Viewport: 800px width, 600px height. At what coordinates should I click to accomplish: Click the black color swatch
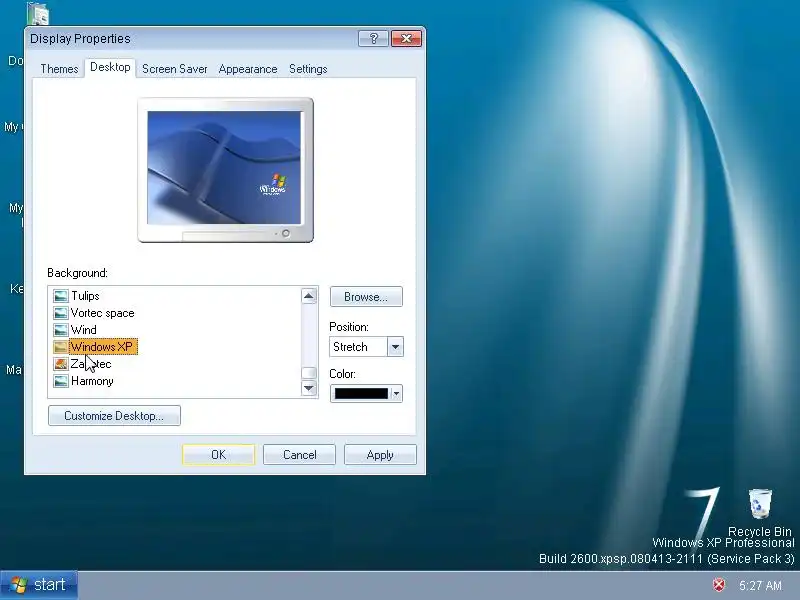[x=361, y=393]
